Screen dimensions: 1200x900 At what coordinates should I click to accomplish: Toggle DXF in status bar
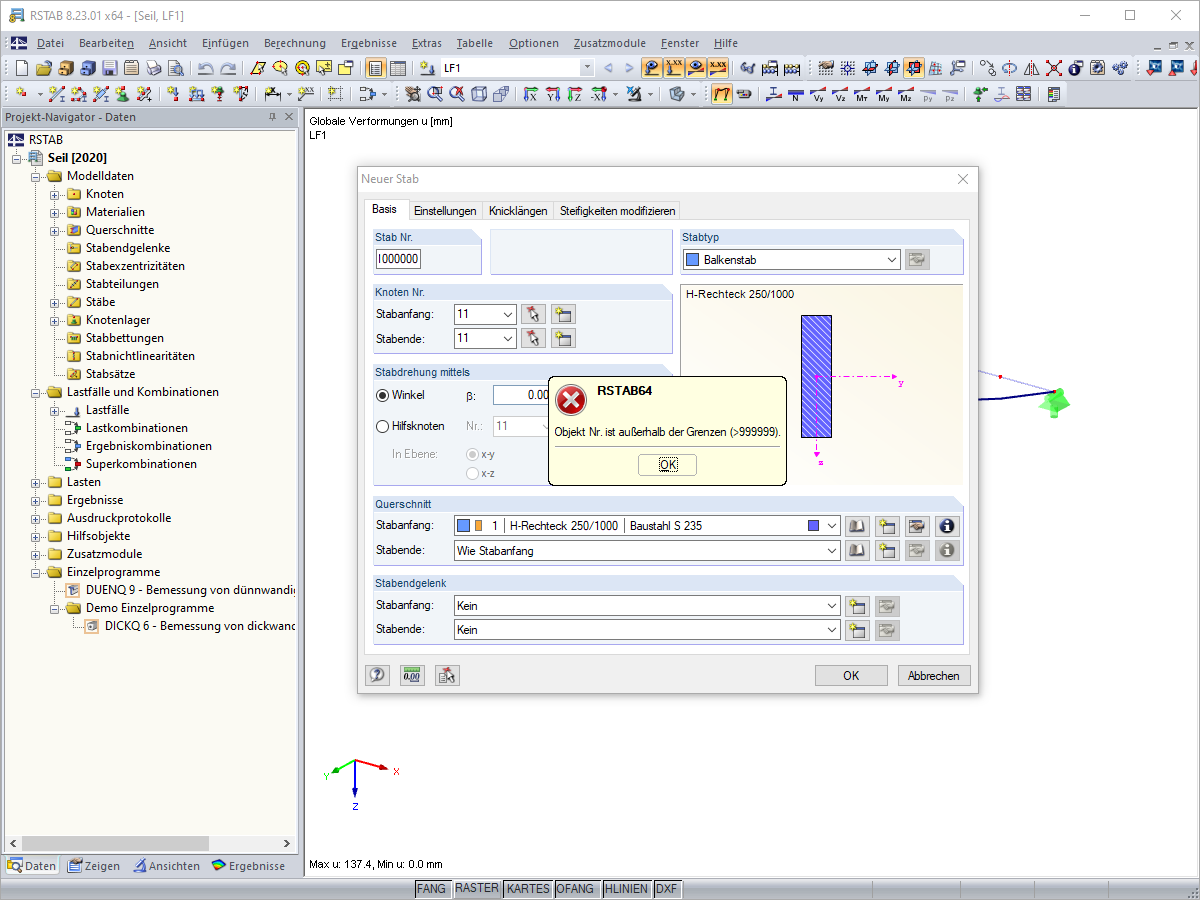point(667,889)
